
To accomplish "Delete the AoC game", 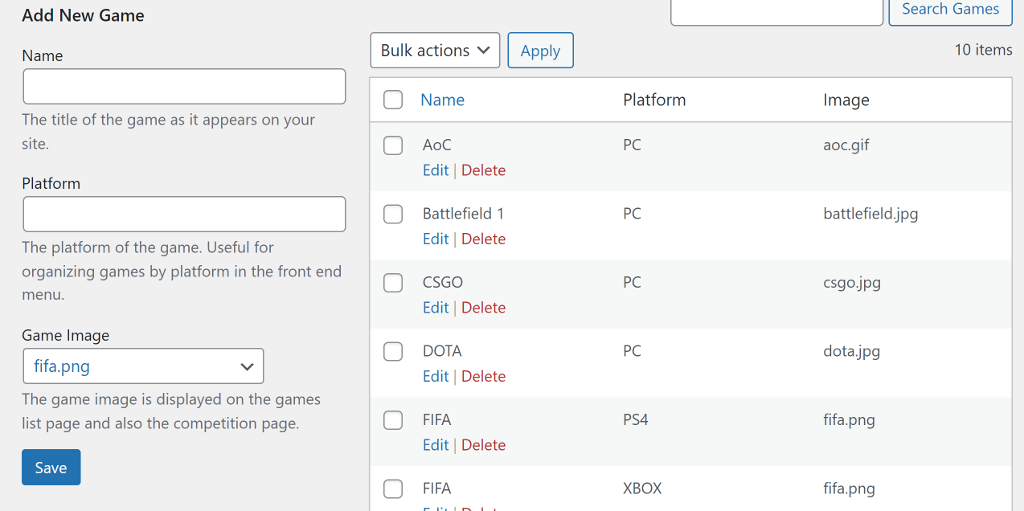I will (x=483, y=171).
